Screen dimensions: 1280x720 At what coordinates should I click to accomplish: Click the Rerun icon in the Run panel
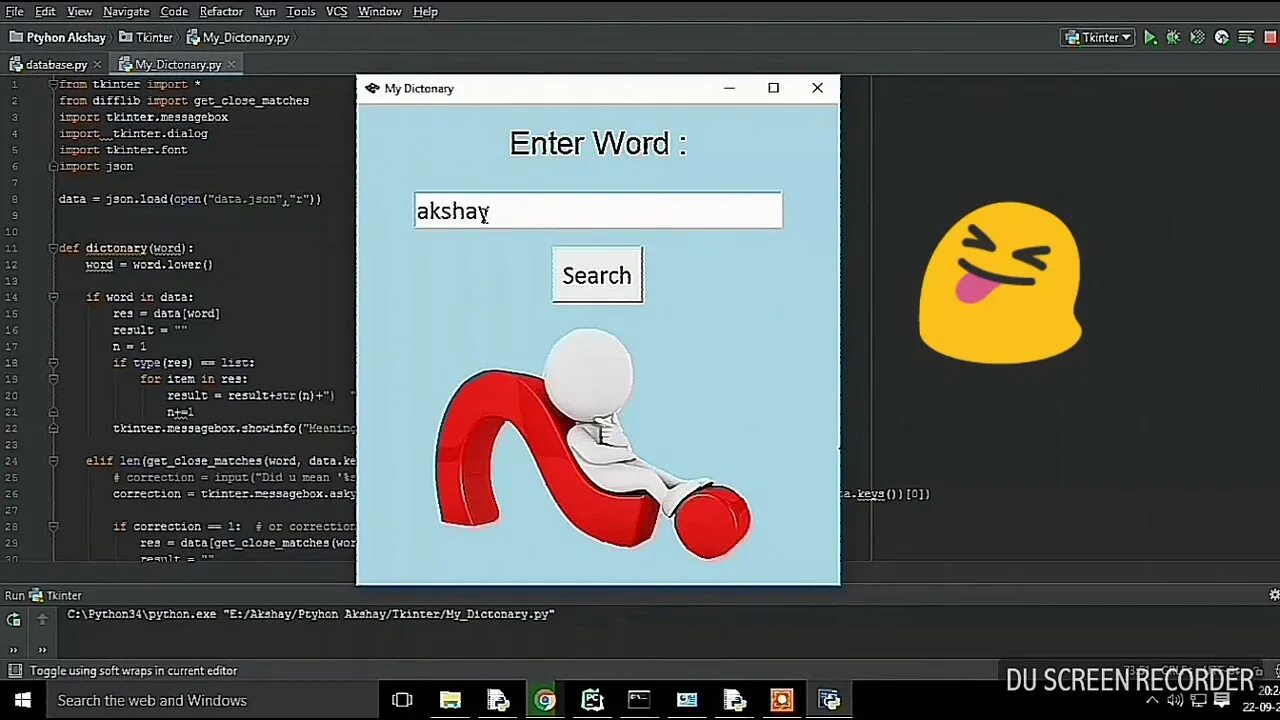click(x=14, y=620)
